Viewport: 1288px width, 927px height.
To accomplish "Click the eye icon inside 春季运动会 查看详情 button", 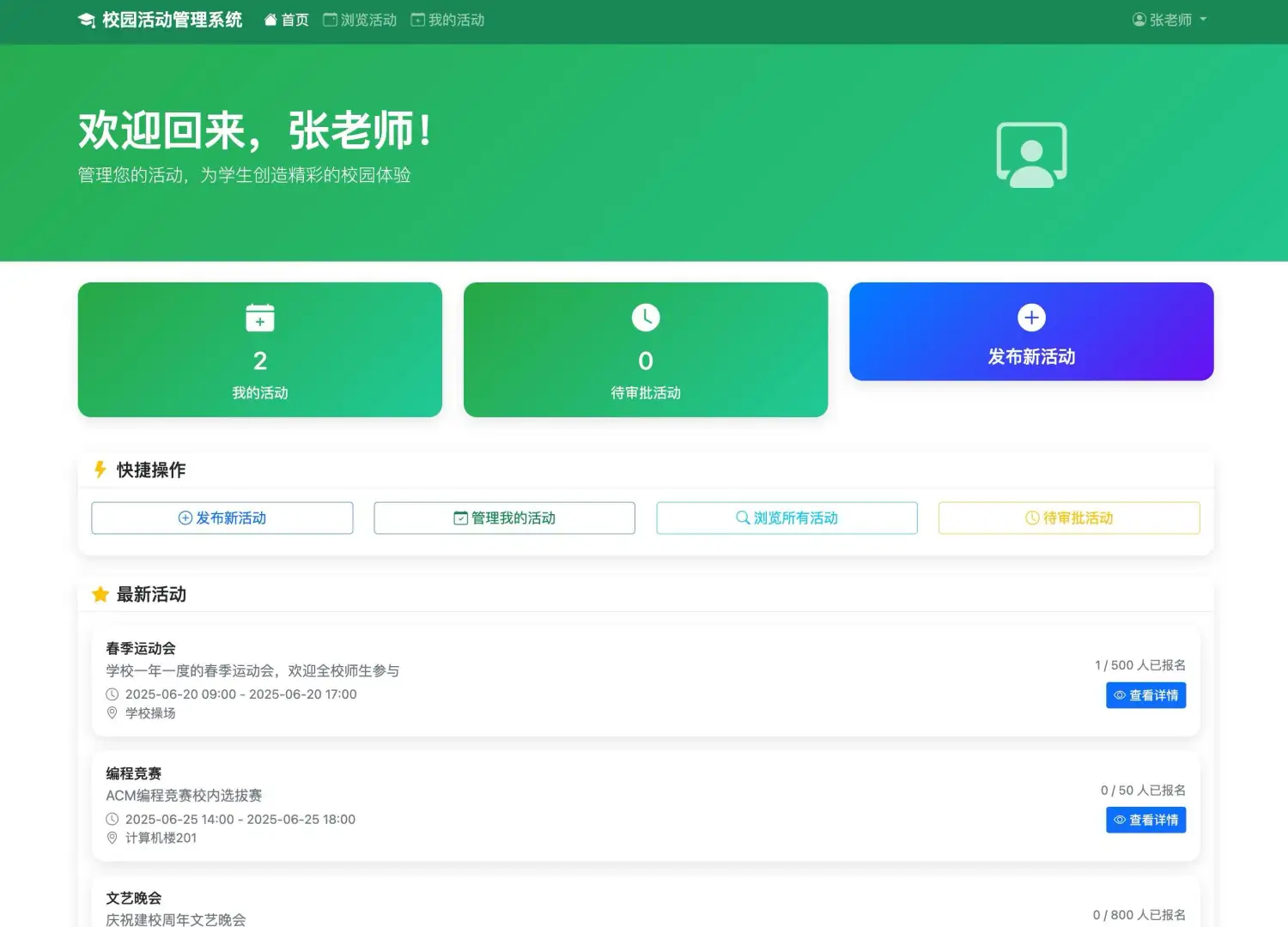I will point(1119,695).
